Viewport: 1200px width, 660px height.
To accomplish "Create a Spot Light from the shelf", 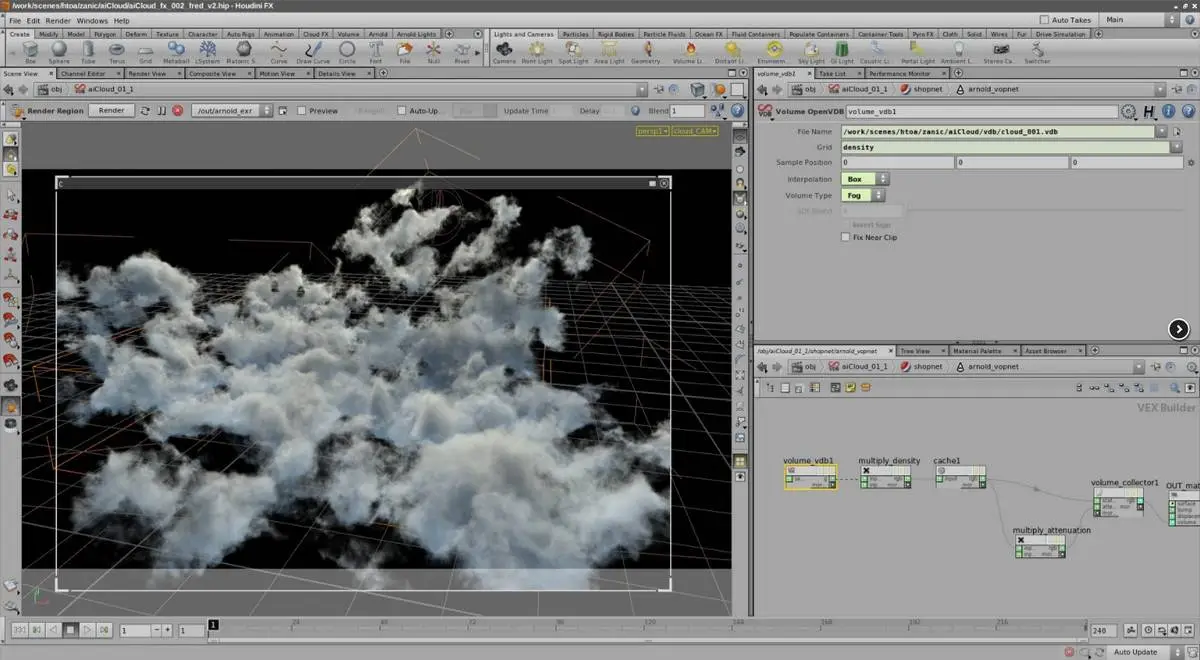I will (573, 50).
